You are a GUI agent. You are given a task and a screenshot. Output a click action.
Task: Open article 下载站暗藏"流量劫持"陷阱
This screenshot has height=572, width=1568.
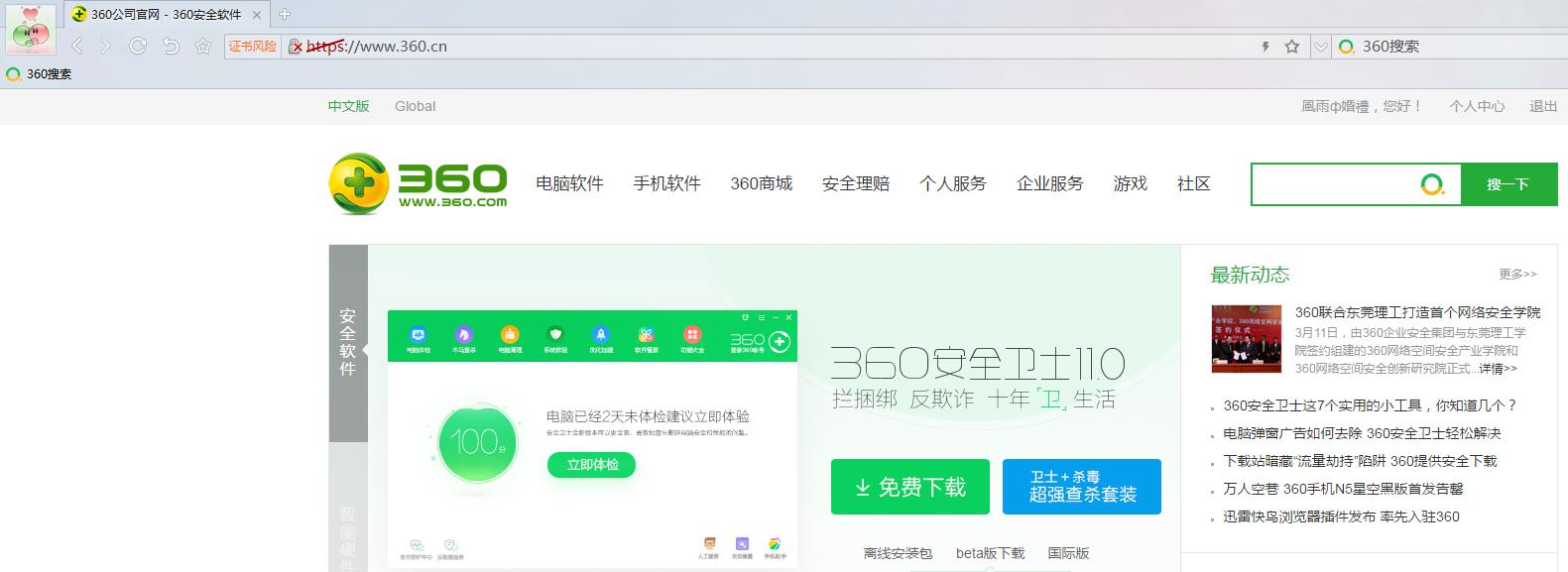1360,461
